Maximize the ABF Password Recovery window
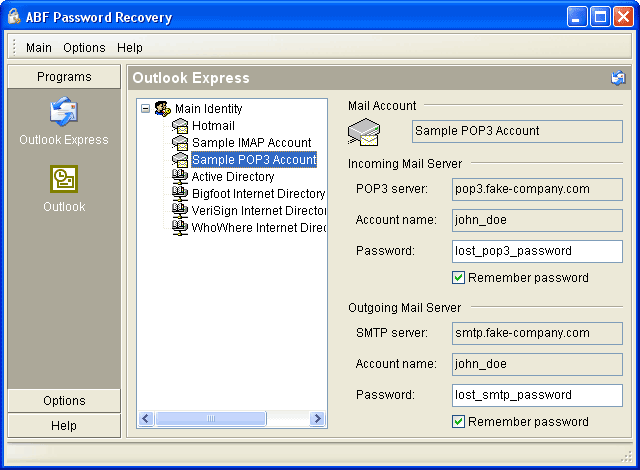640x470 pixels. coord(600,17)
